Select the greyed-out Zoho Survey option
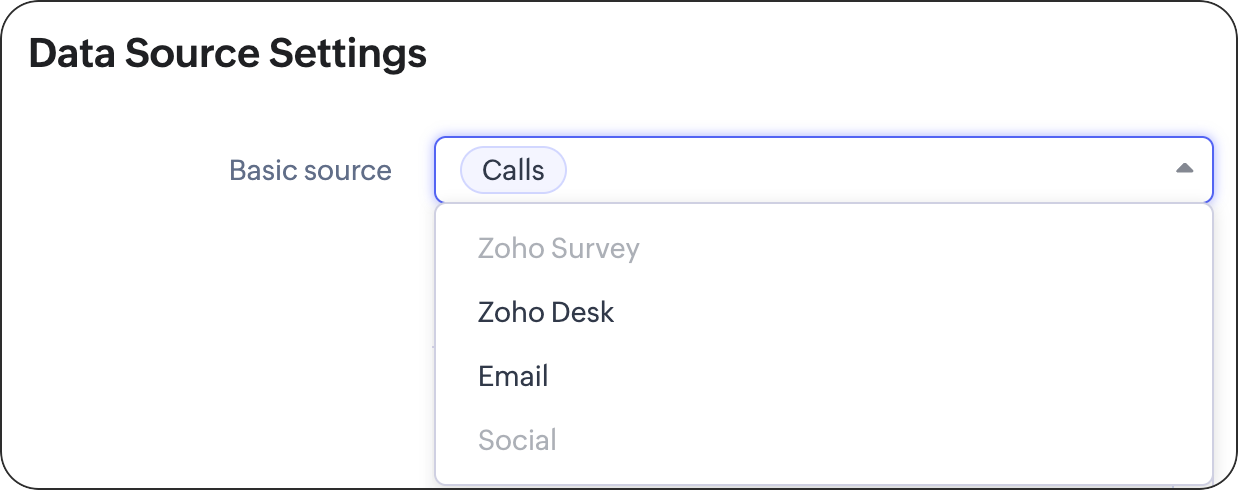This screenshot has width=1238, height=490. pyautogui.click(x=558, y=248)
